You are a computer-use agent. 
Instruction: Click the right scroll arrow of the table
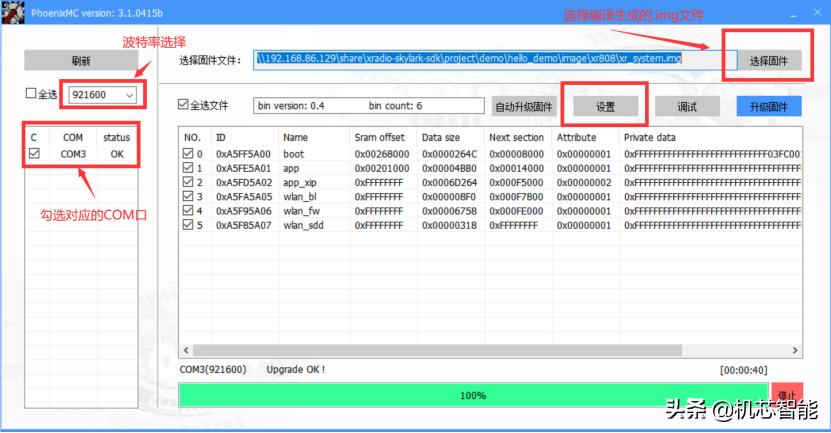pyautogui.click(x=795, y=350)
